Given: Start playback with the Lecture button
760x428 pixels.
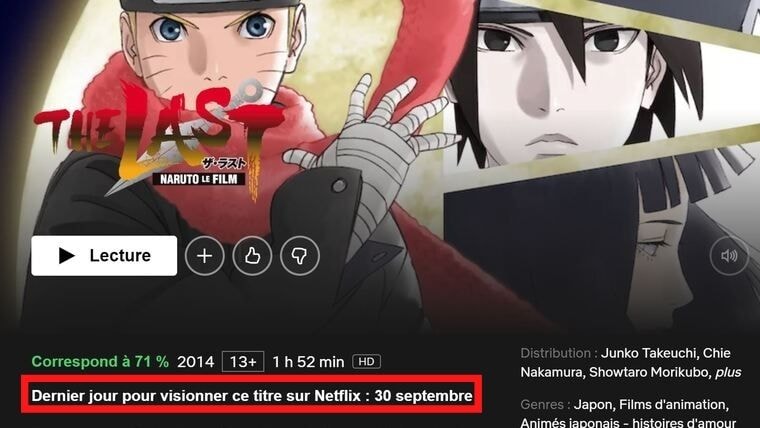Looking at the screenshot, I should [x=104, y=255].
